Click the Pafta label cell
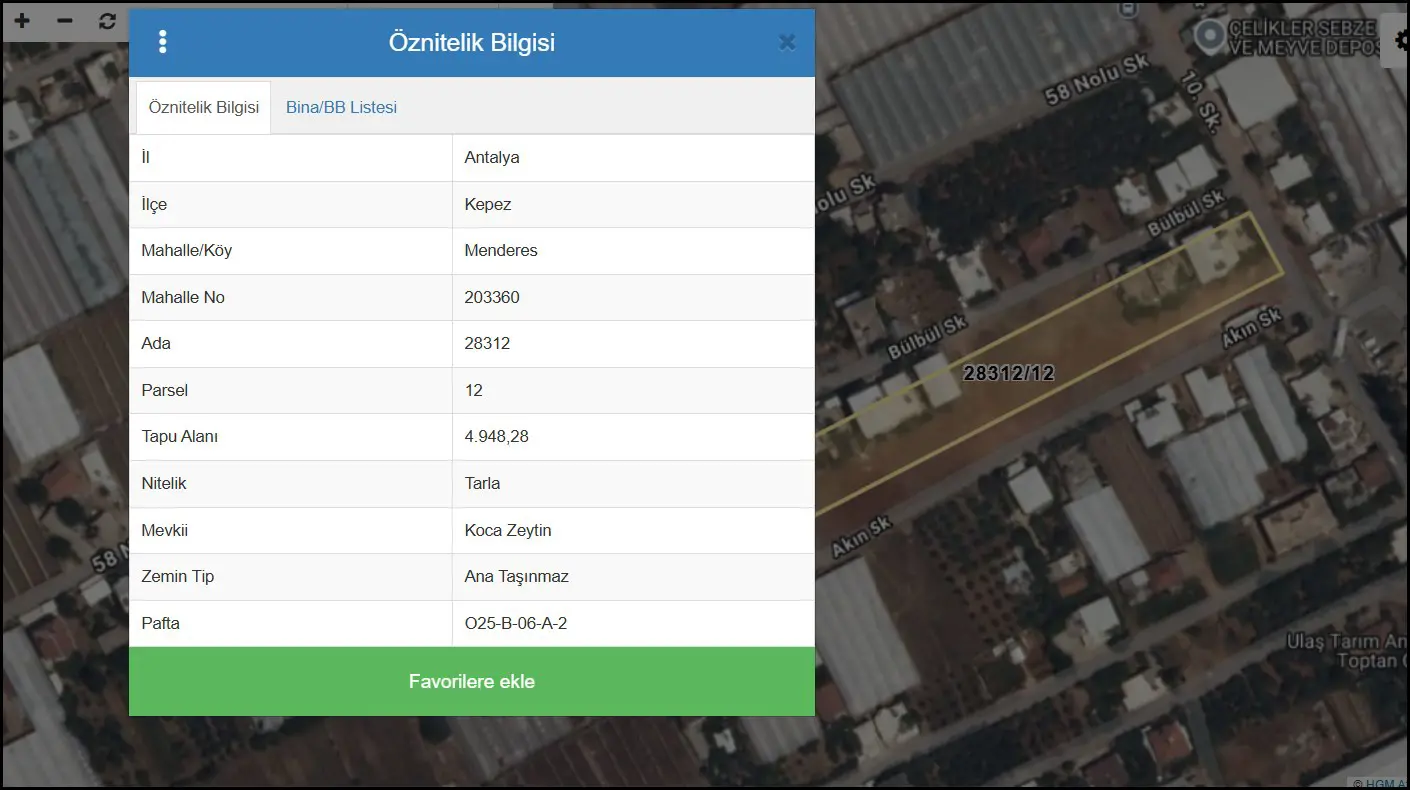 (x=291, y=623)
